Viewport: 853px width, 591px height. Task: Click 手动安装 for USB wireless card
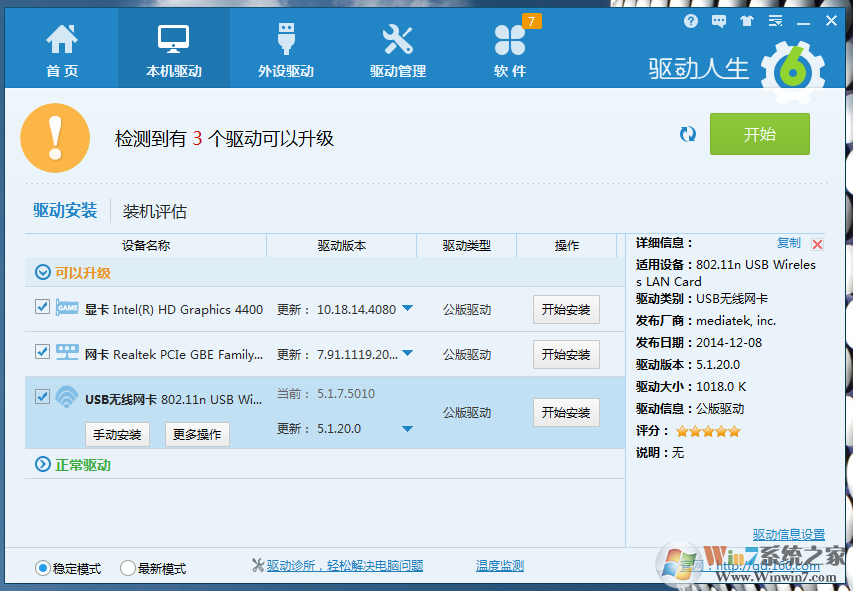117,434
